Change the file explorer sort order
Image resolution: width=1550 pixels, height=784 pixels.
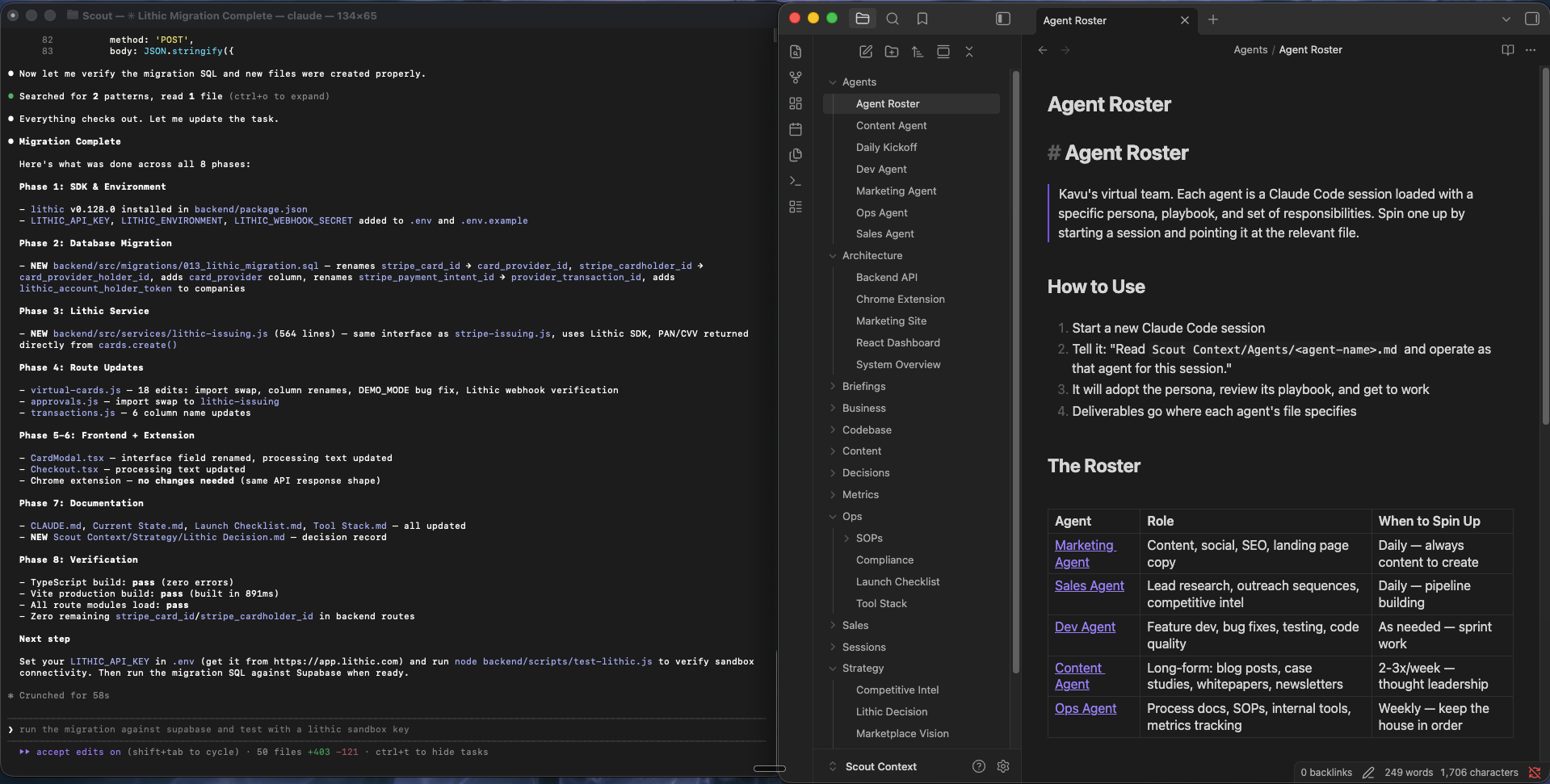click(918, 52)
